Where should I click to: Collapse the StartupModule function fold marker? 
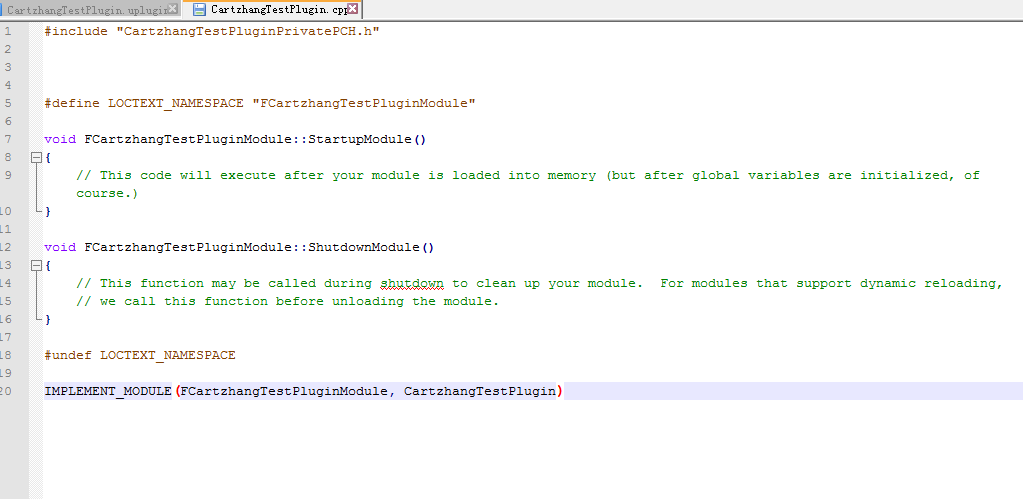(x=37, y=157)
